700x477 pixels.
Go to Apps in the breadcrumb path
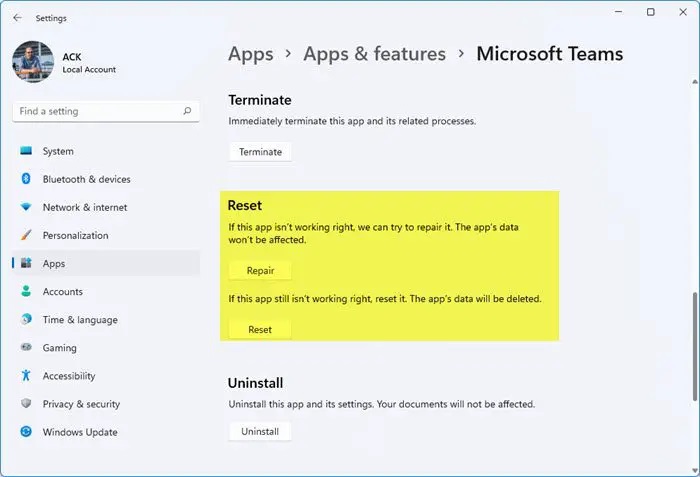(250, 54)
